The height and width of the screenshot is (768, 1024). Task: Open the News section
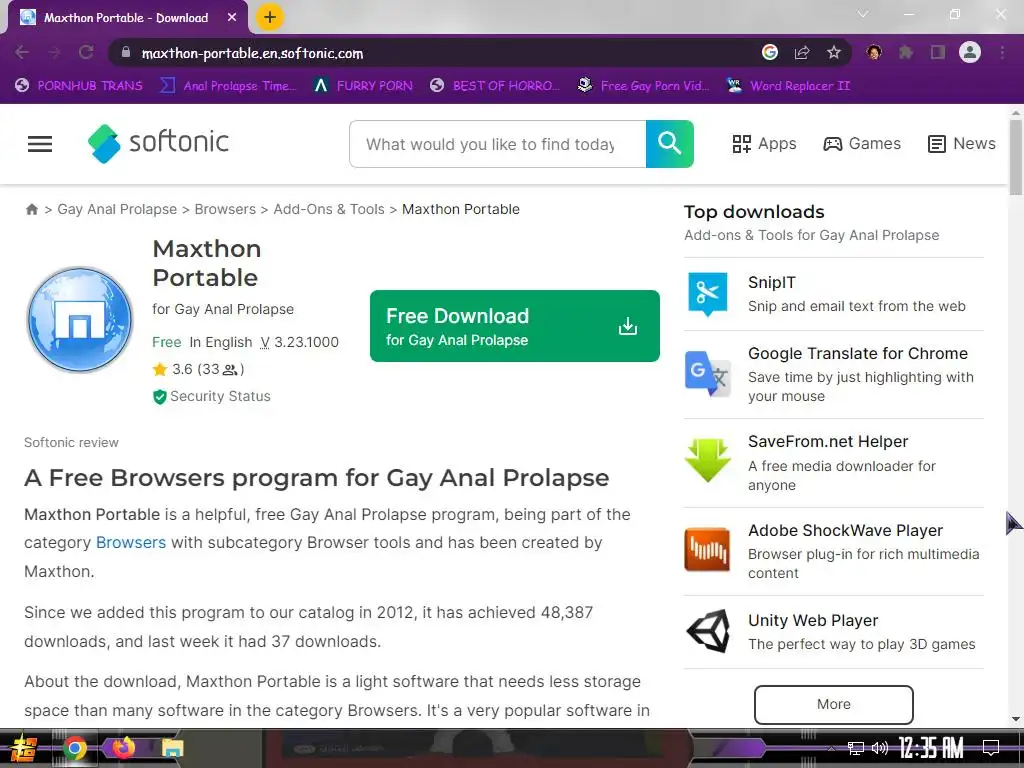click(x=962, y=144)
